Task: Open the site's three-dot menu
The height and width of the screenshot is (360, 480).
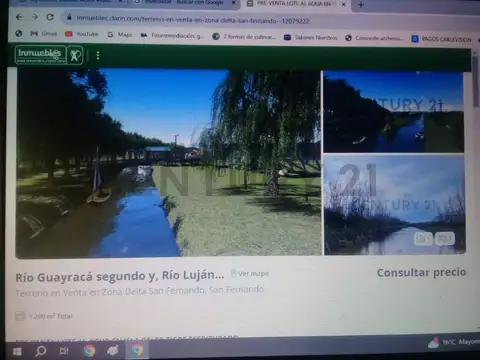Action: tap(98, 55)
